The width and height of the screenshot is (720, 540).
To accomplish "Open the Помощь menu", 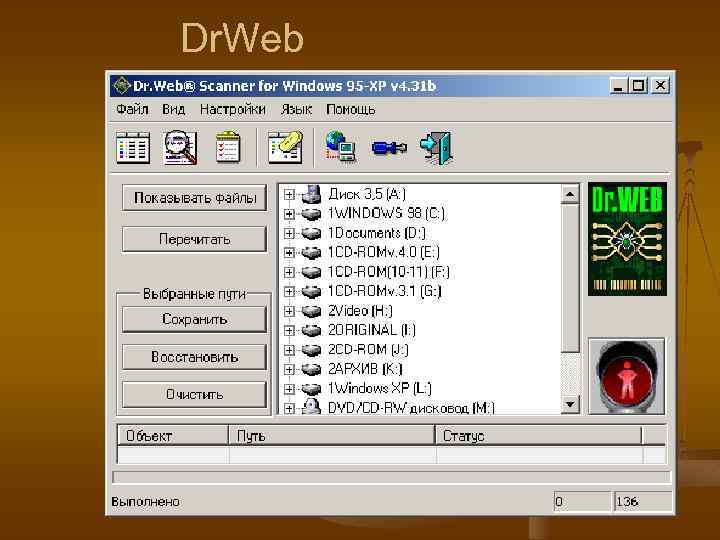I will [351, 110].
